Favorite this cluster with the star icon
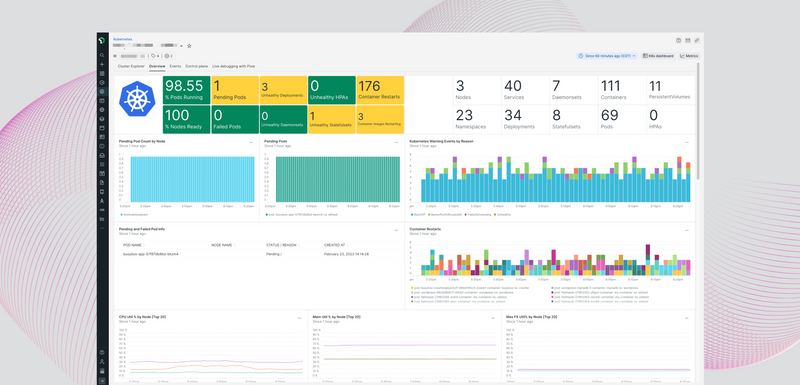 click(189, 46)
